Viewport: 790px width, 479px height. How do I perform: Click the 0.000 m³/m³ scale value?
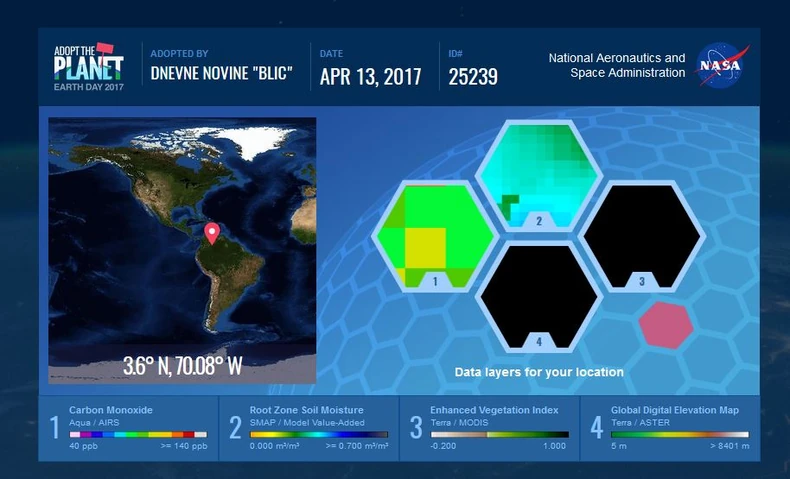pyautogui.click(x=274, y=446)
